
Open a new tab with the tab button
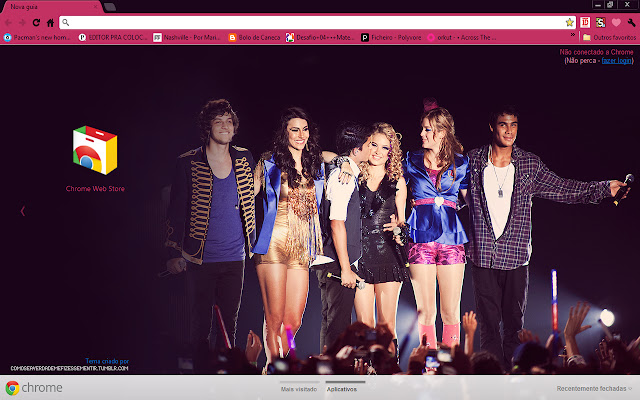(110, 7)
